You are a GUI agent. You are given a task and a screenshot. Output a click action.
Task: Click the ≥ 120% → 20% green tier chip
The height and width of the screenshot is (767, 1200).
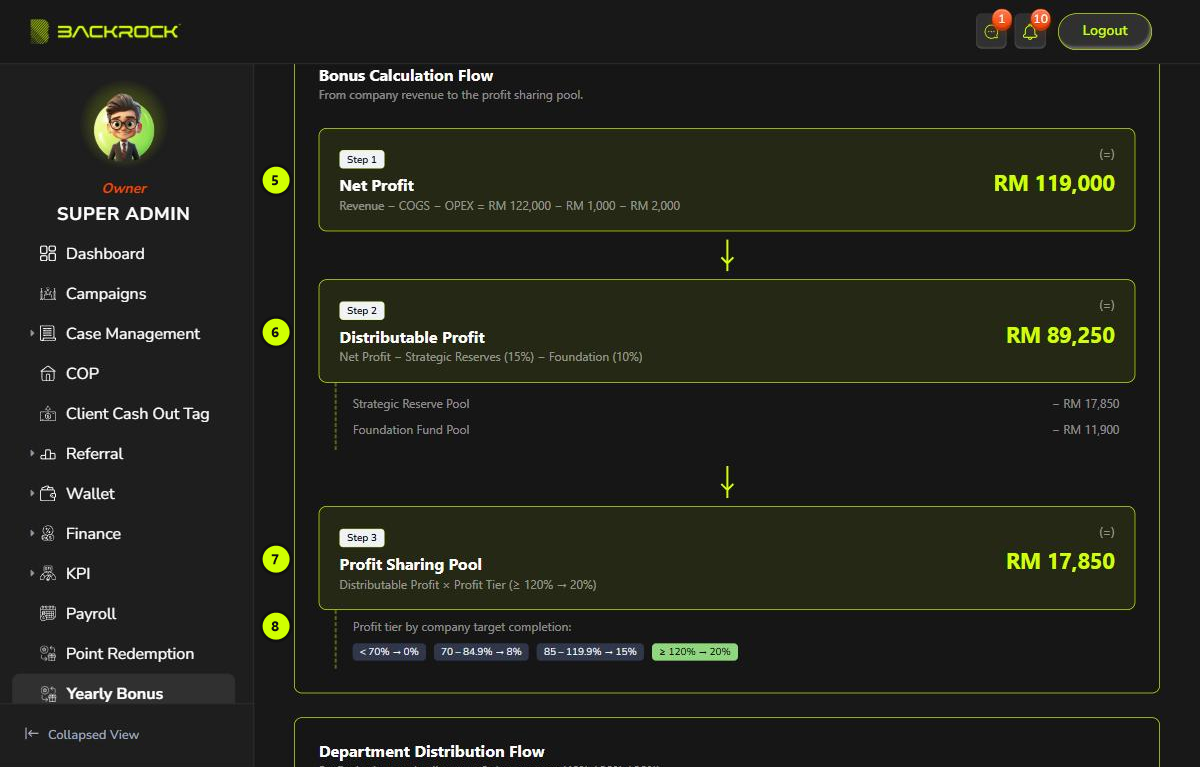[x=694, y=651]
